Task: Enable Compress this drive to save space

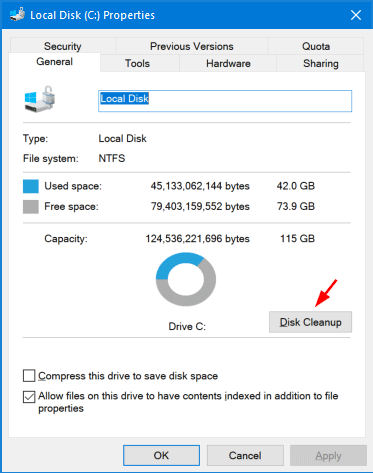Action: coord(29,376)
